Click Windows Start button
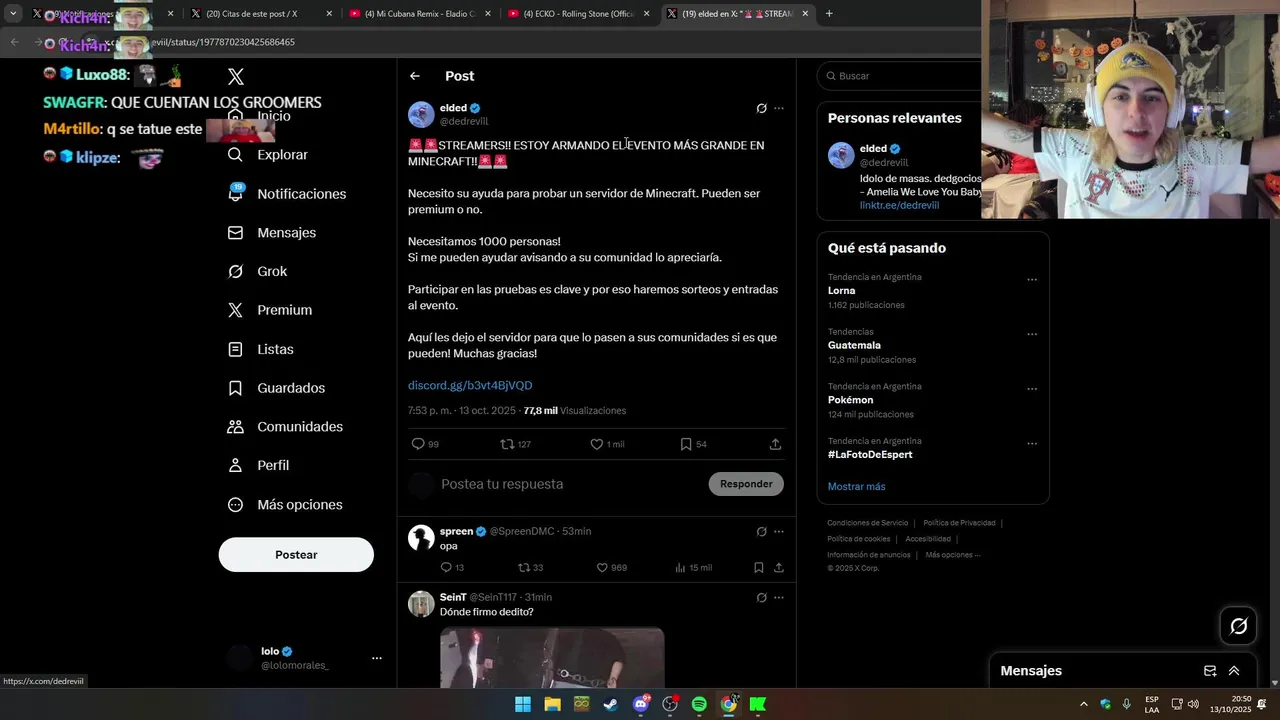Screen dimensions: 1280x720 (x=523, y=705)
